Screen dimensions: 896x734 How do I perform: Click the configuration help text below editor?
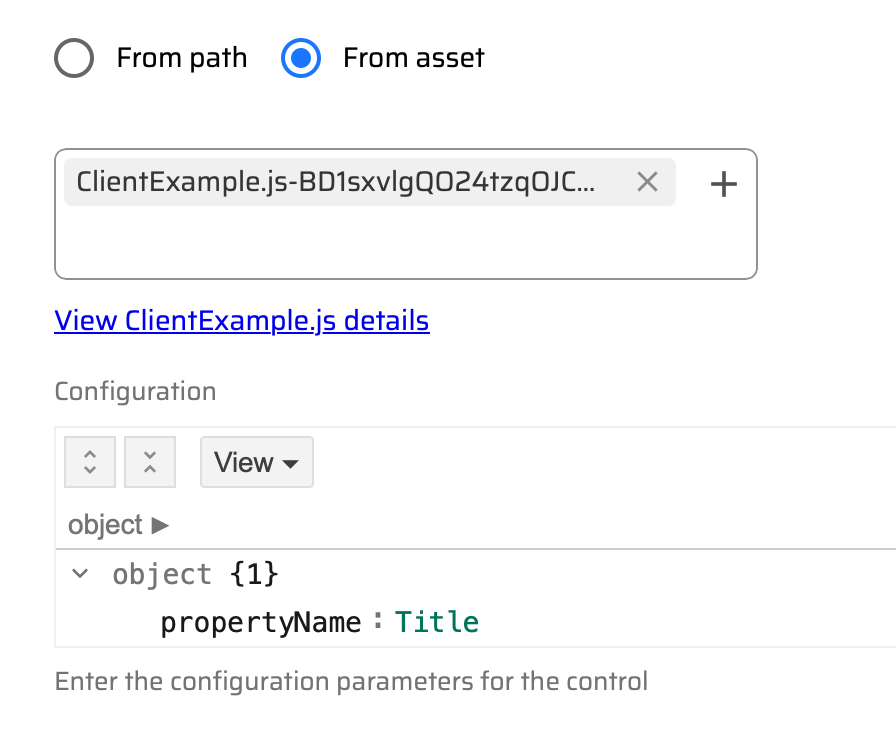pyautogui.click(x=351, y=682)
